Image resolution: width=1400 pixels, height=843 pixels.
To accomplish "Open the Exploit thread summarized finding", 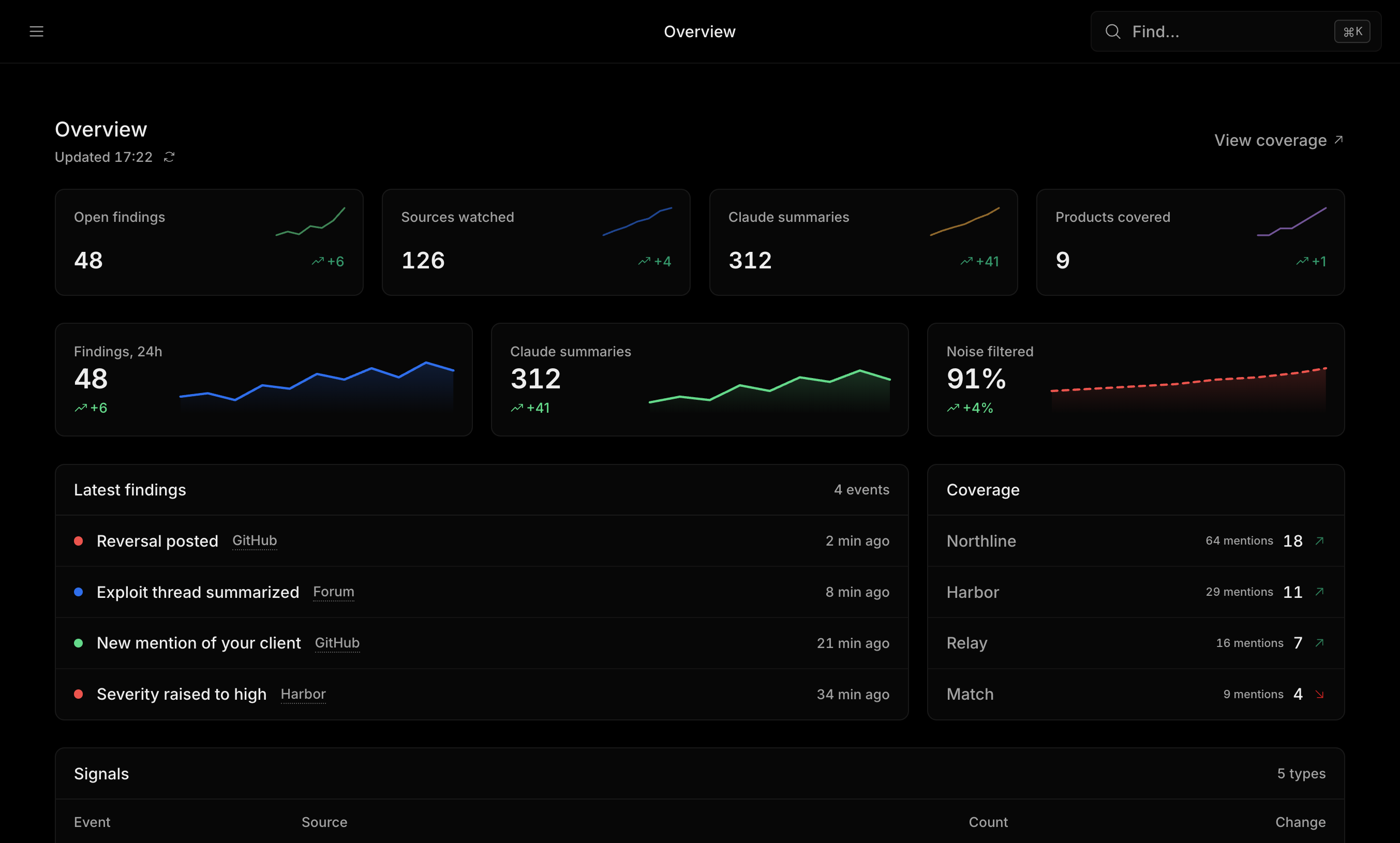I will [481, 592].
